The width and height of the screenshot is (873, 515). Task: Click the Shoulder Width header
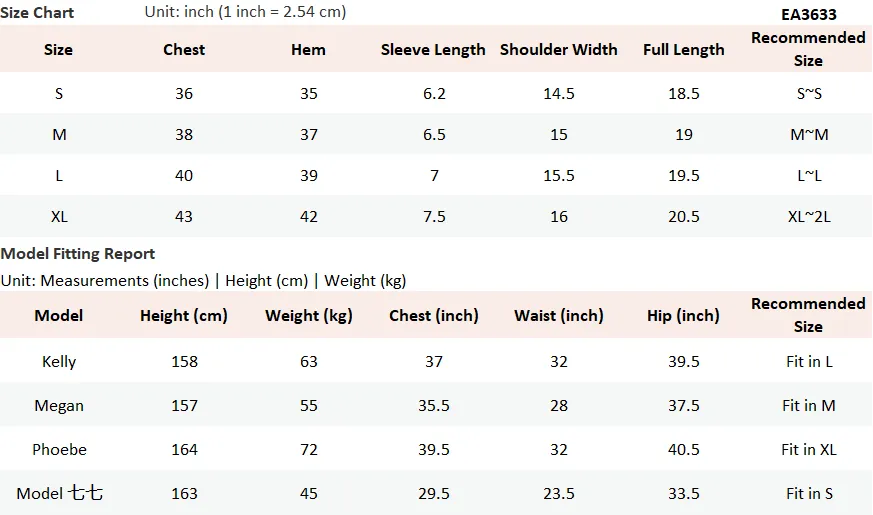(558, 50)
